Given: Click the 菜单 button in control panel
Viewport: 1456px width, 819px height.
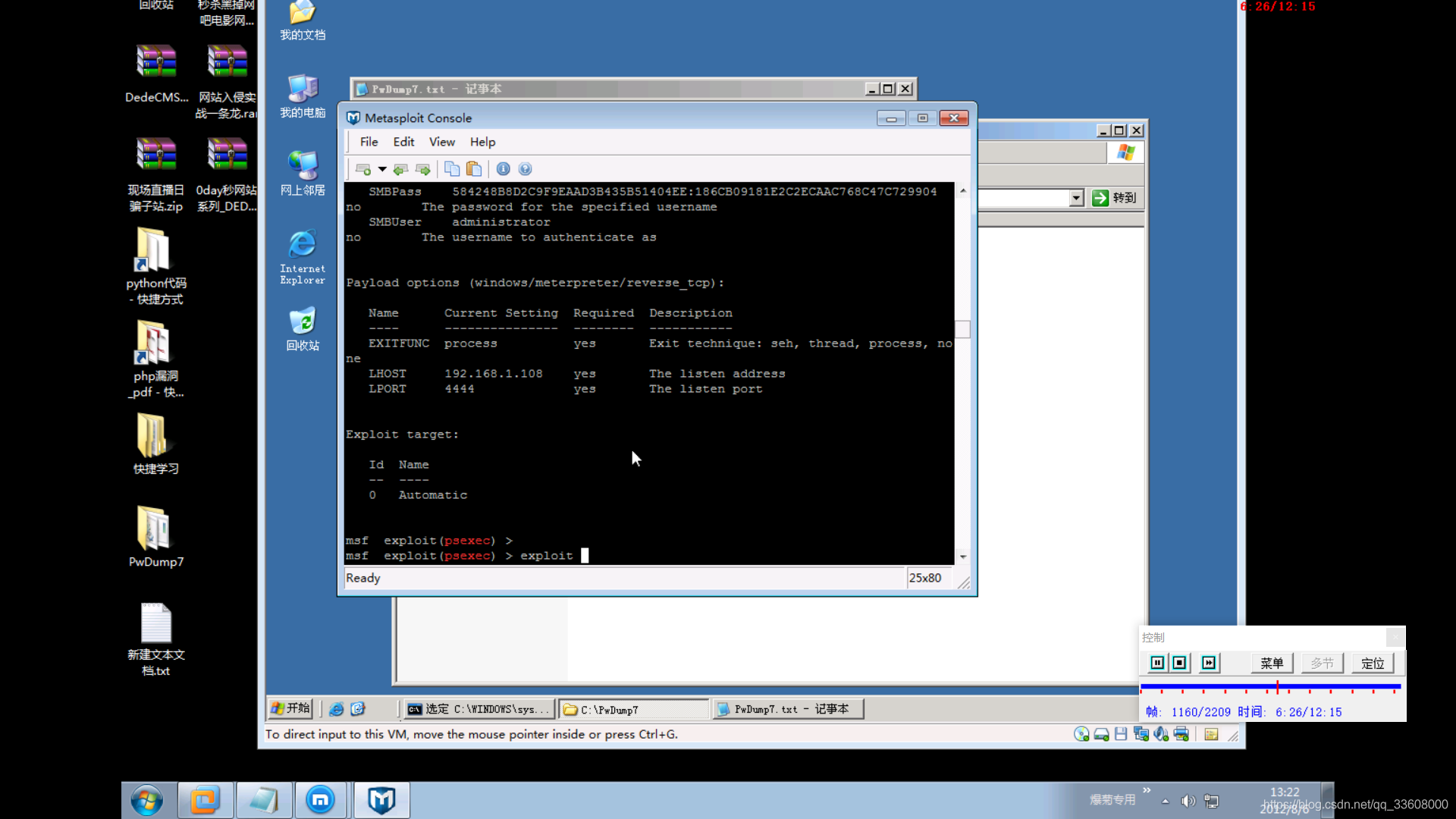Looking at the screenshot, I should pyautogui.click(x=1272, y=664).
